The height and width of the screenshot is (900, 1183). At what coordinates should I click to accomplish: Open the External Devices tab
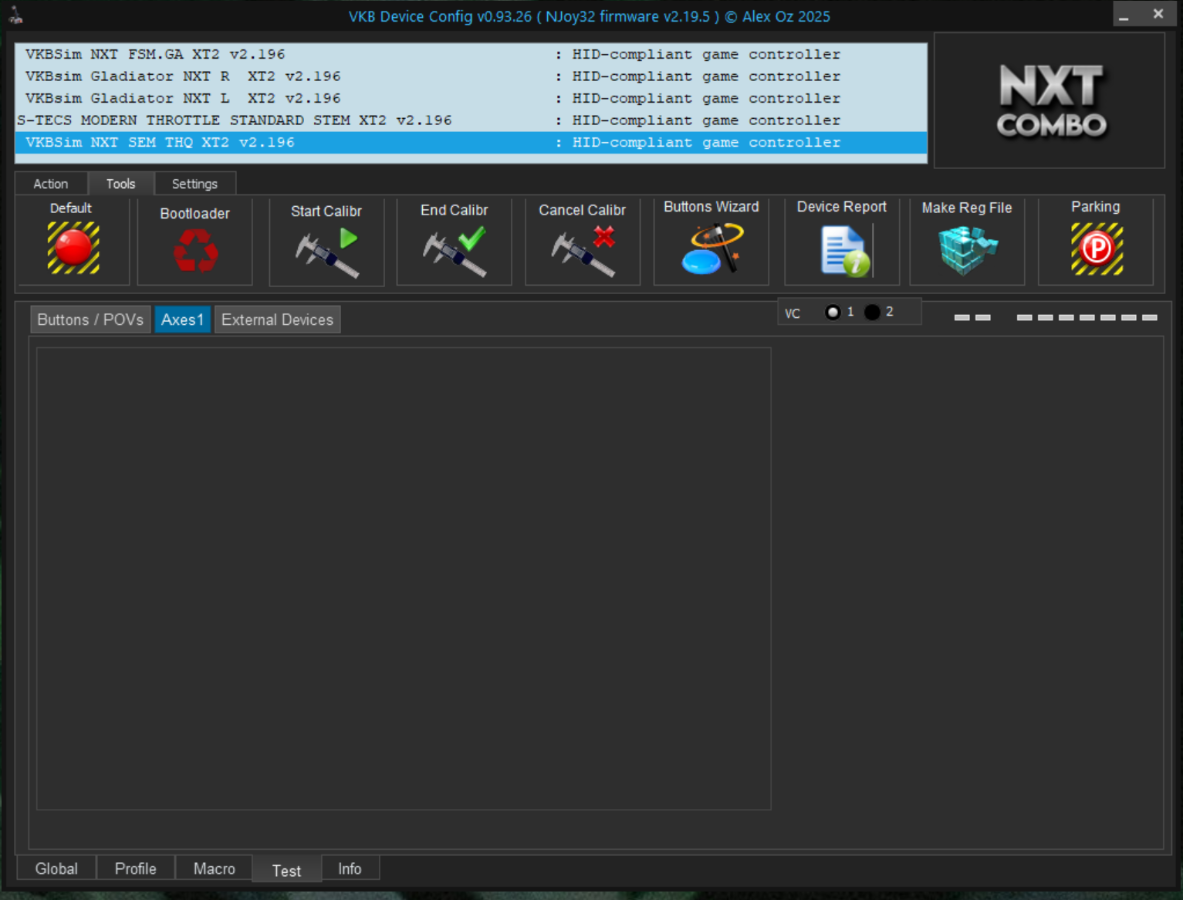[277, 320]
